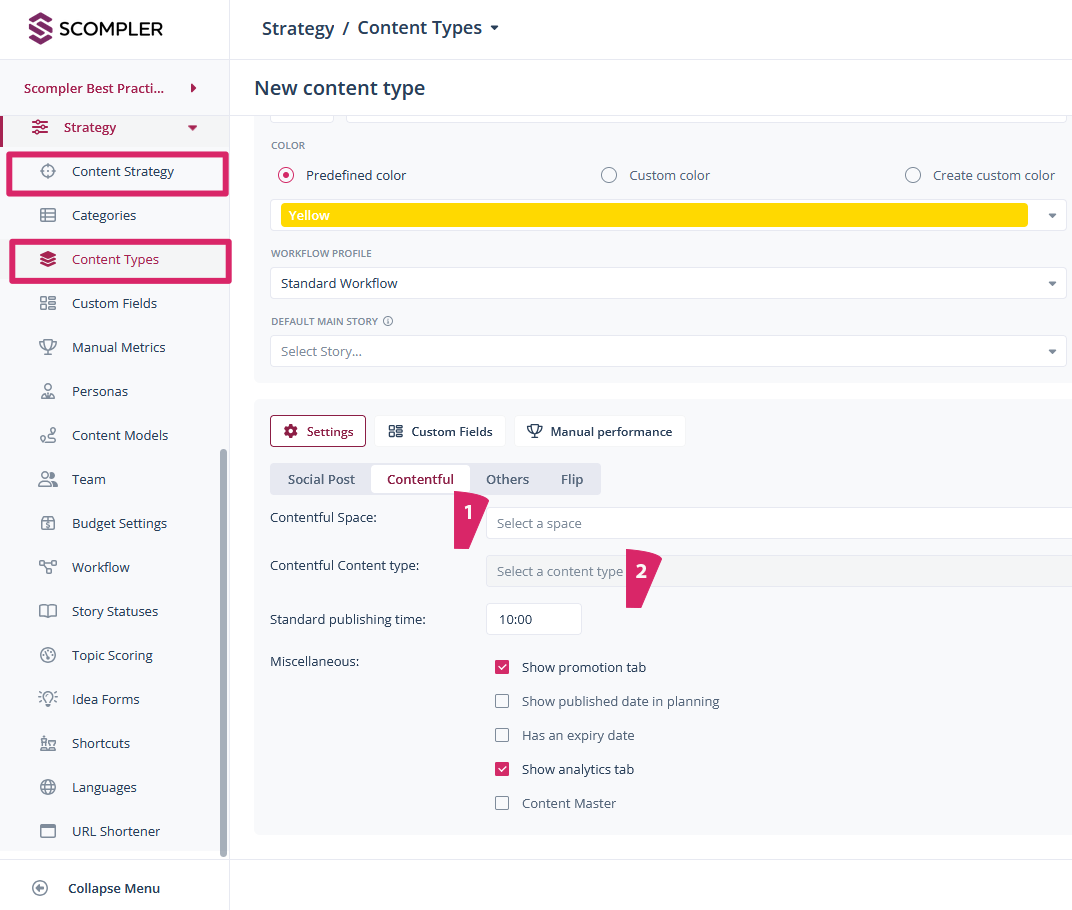Tick the Content Master checkbox
Viewport: 1072px width, 910px height.
pos(502,803)
